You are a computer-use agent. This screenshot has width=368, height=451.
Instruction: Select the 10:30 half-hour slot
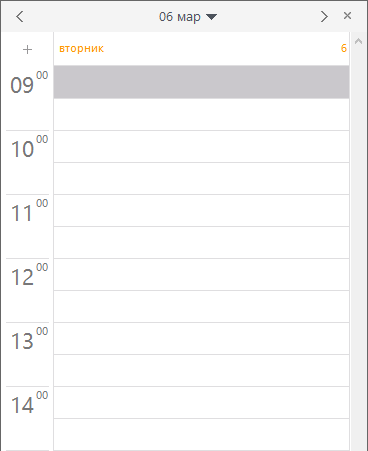click(201, 178)
